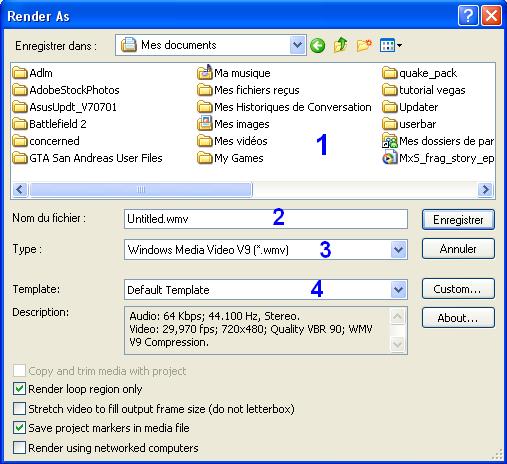Click the Enregistrer button
This screenshot has height=464, width=507.
(458, 220)
